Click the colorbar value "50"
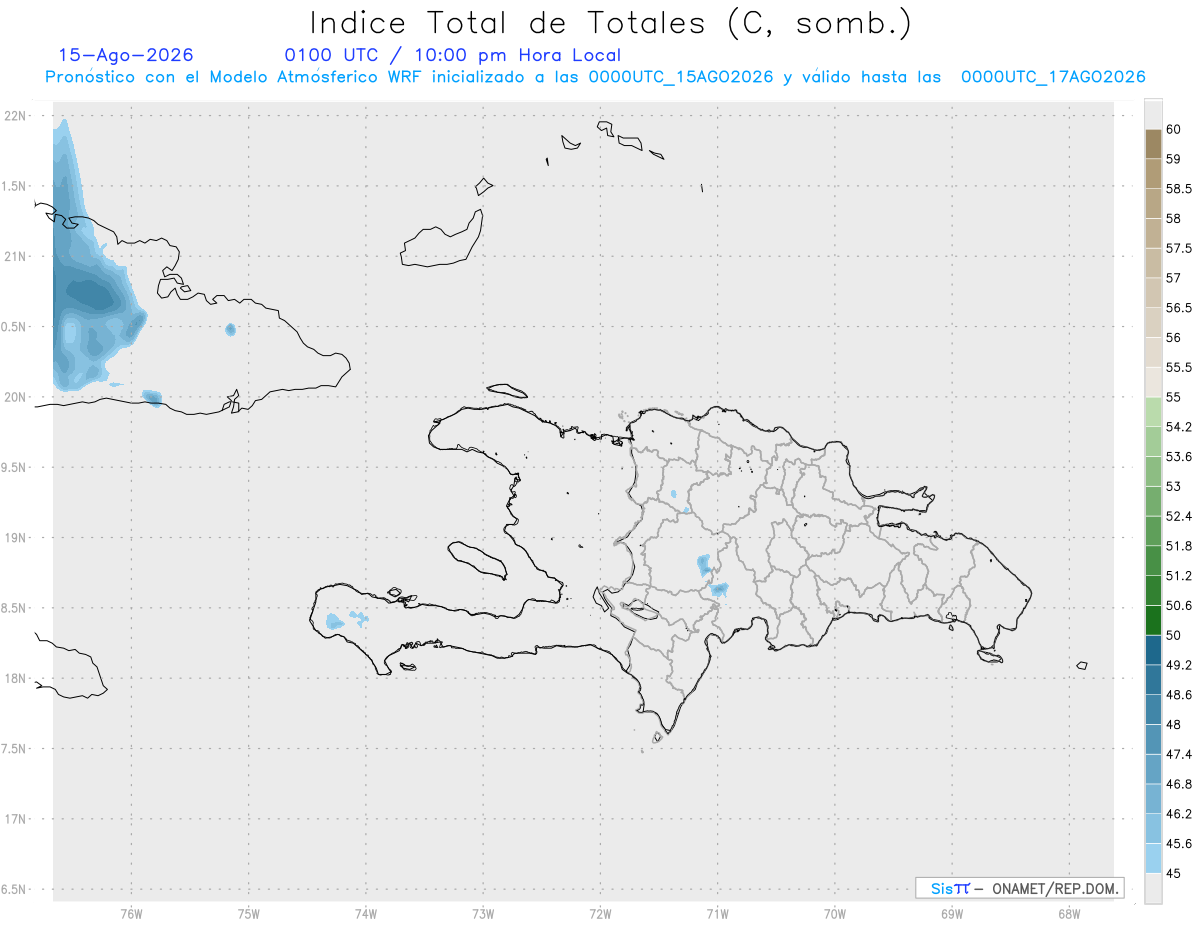 click(1173, 635)
